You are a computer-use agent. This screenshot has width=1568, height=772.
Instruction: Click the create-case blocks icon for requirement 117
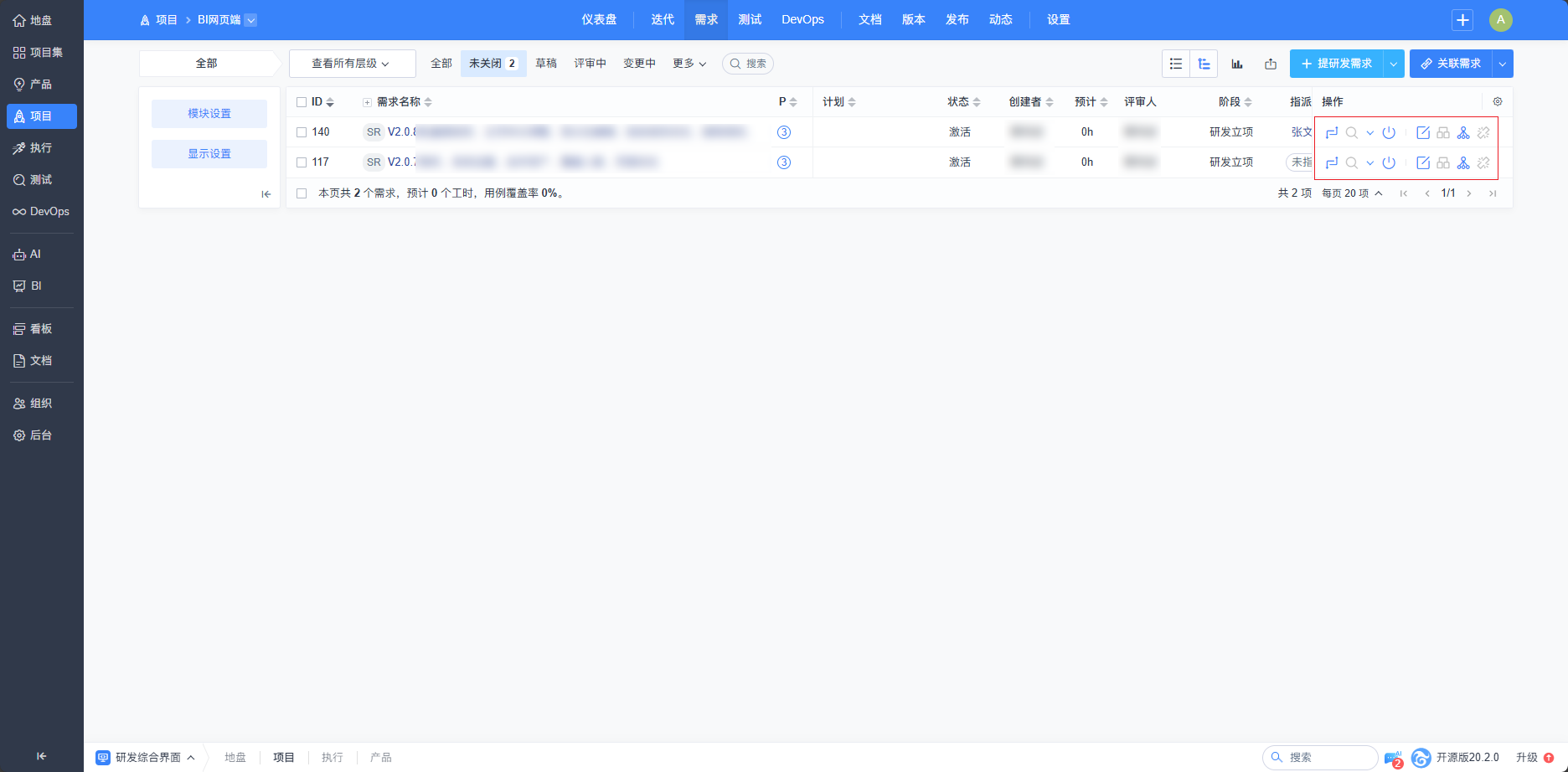[1443, 162]
